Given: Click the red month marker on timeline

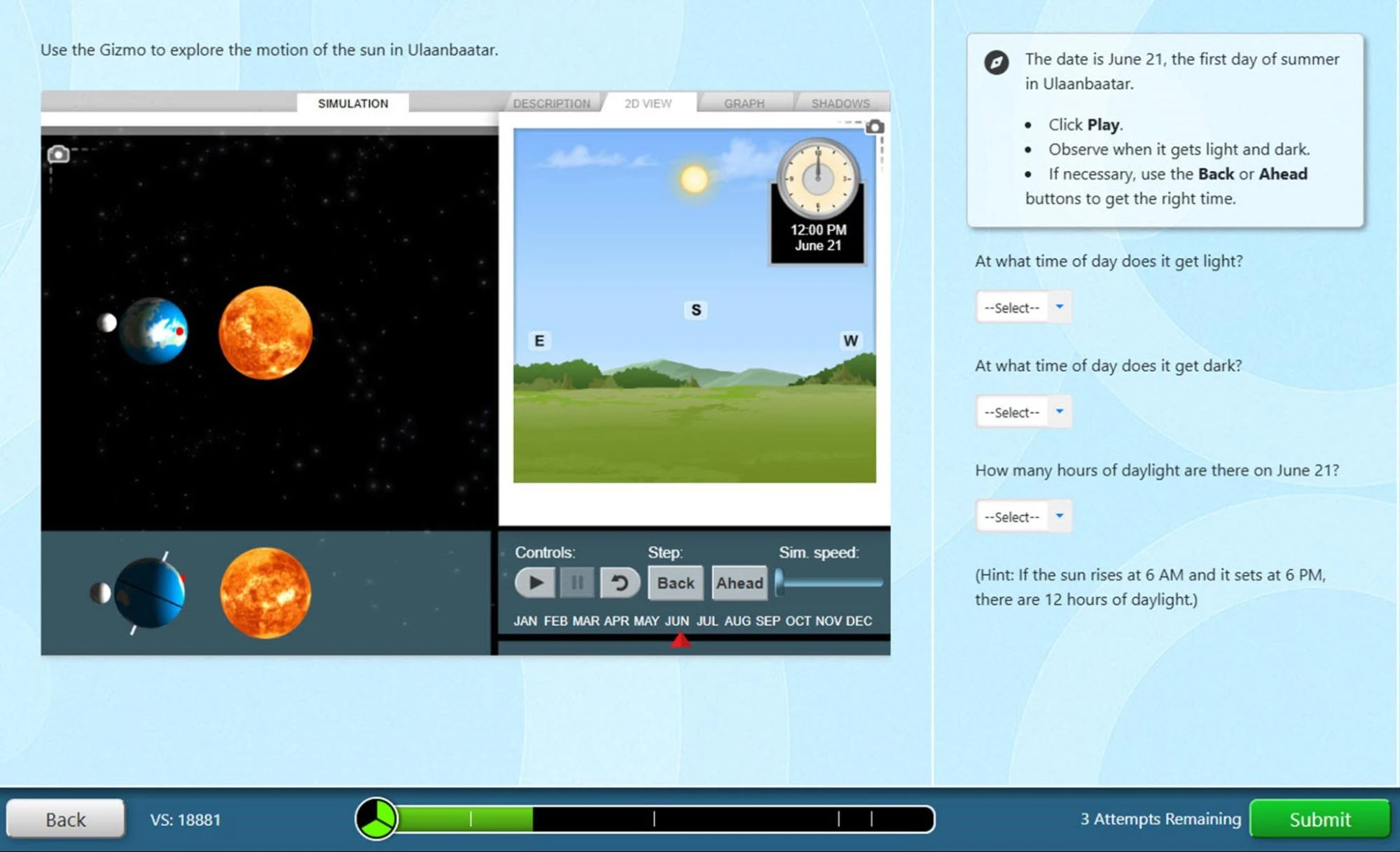Looking at the screenshot, I should click(x=680, y=640).
